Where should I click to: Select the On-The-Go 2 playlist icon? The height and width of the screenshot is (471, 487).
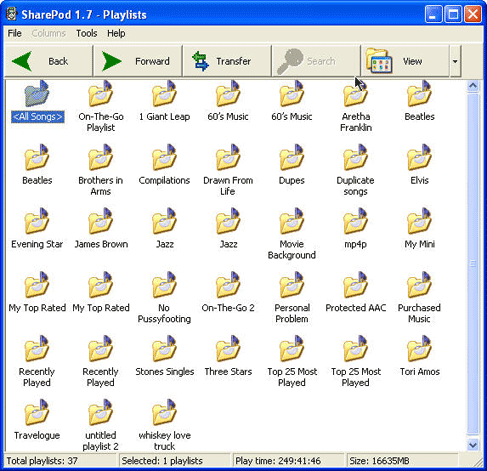pyautogui.click(x=228, y=284)
